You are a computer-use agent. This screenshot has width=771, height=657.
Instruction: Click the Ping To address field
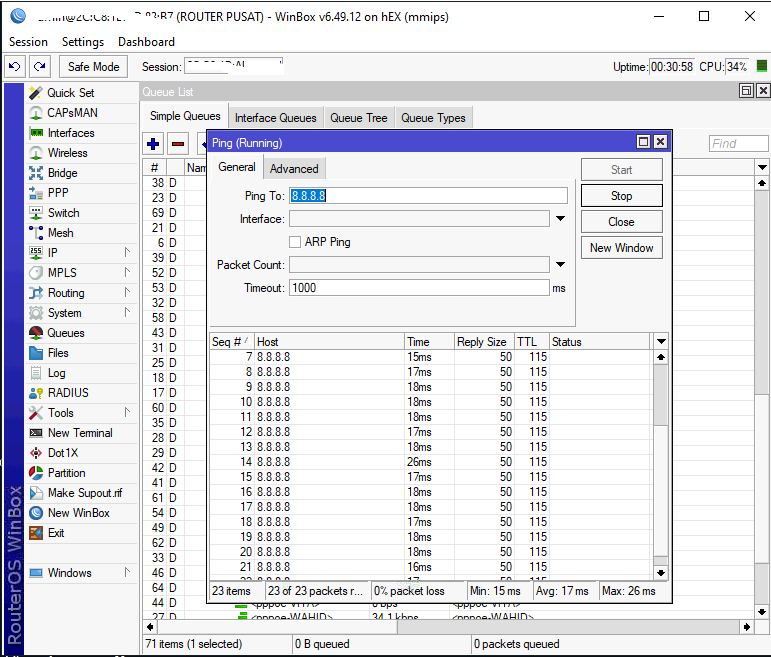pos(428,196)
